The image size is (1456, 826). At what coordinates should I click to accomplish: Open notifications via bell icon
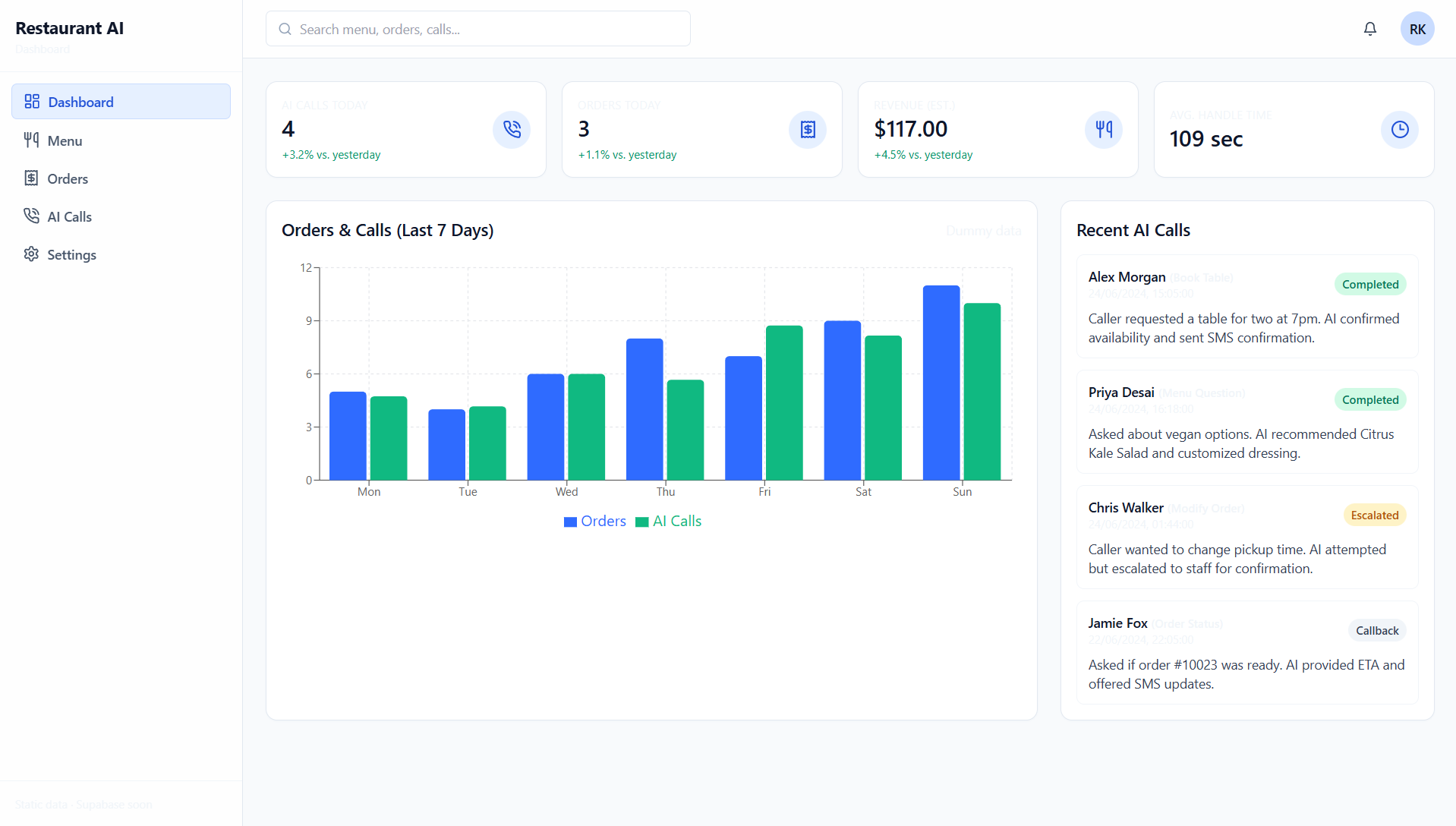click(x=1369, y=28)
